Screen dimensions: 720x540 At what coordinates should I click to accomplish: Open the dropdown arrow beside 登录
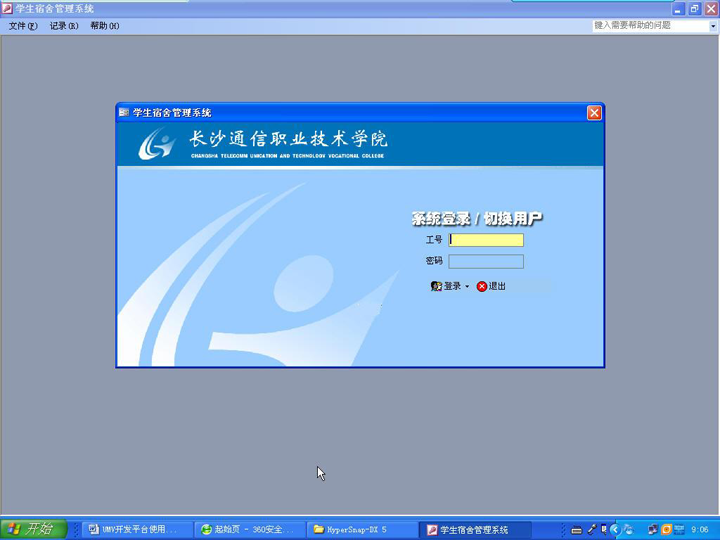tap(467, 287)
